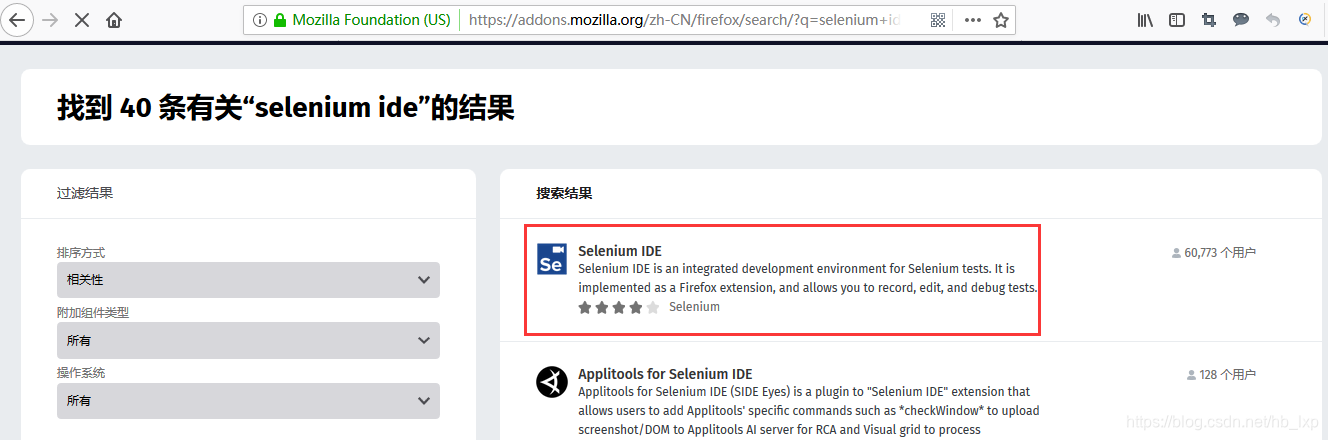Open site information icon in address bar
Screen dimensions: 1328x440
[260, 20]
